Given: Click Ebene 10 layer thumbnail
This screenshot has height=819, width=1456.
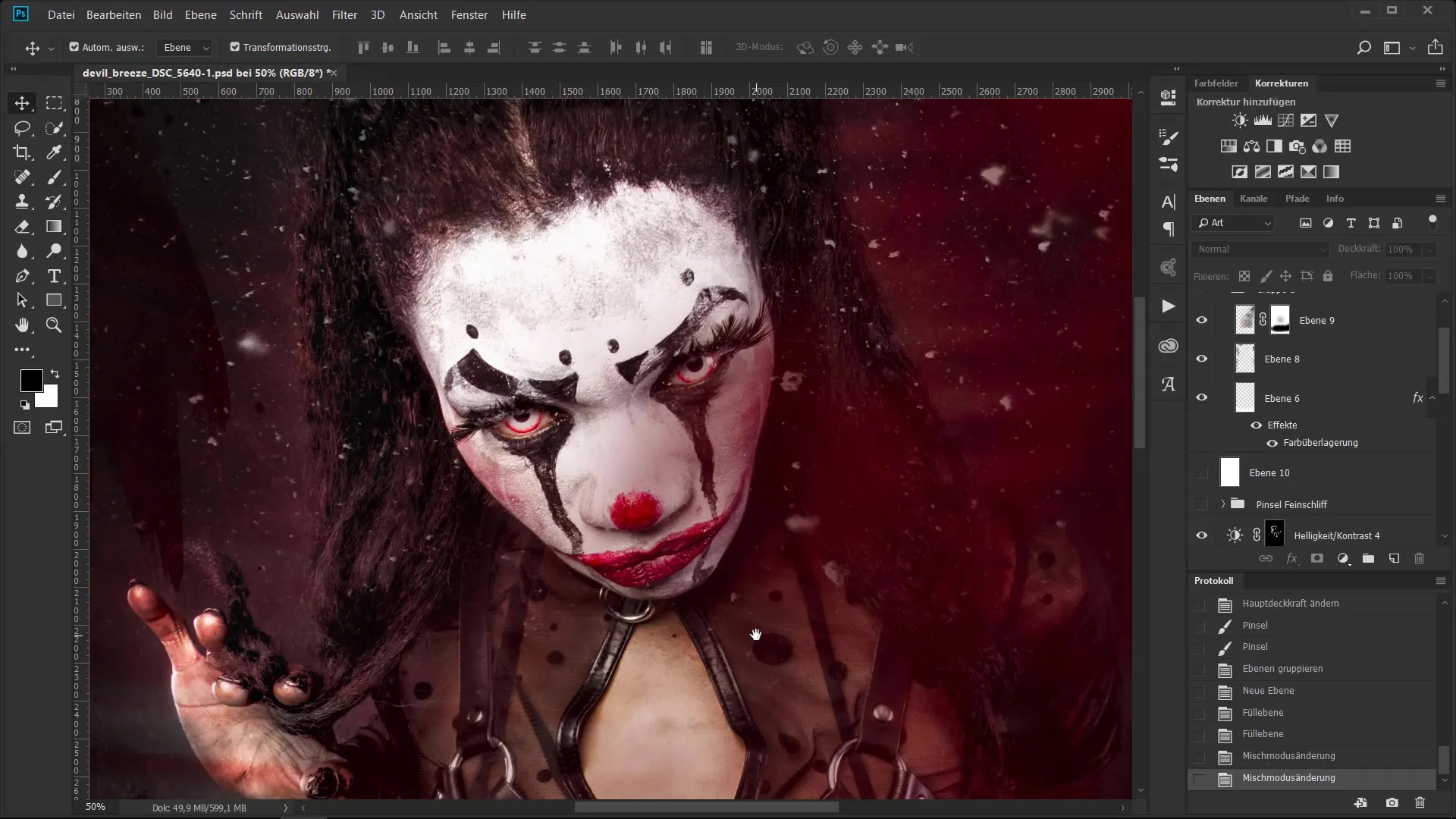Looking at the screenshot, I should point(1229,472).
